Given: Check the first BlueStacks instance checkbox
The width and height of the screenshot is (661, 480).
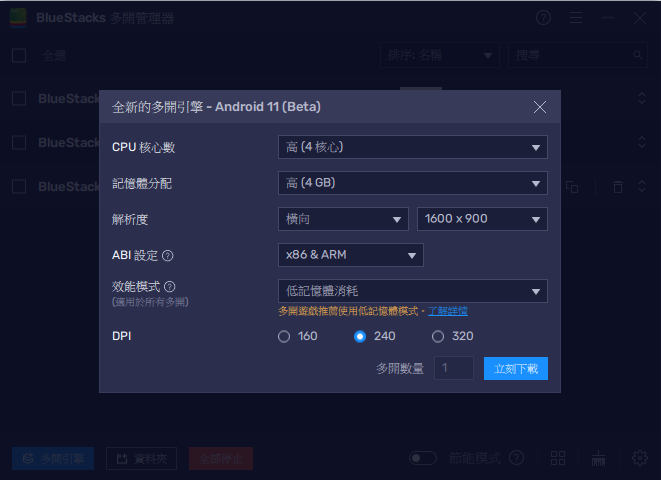Looking at the screenshot, I should point(19,99).
